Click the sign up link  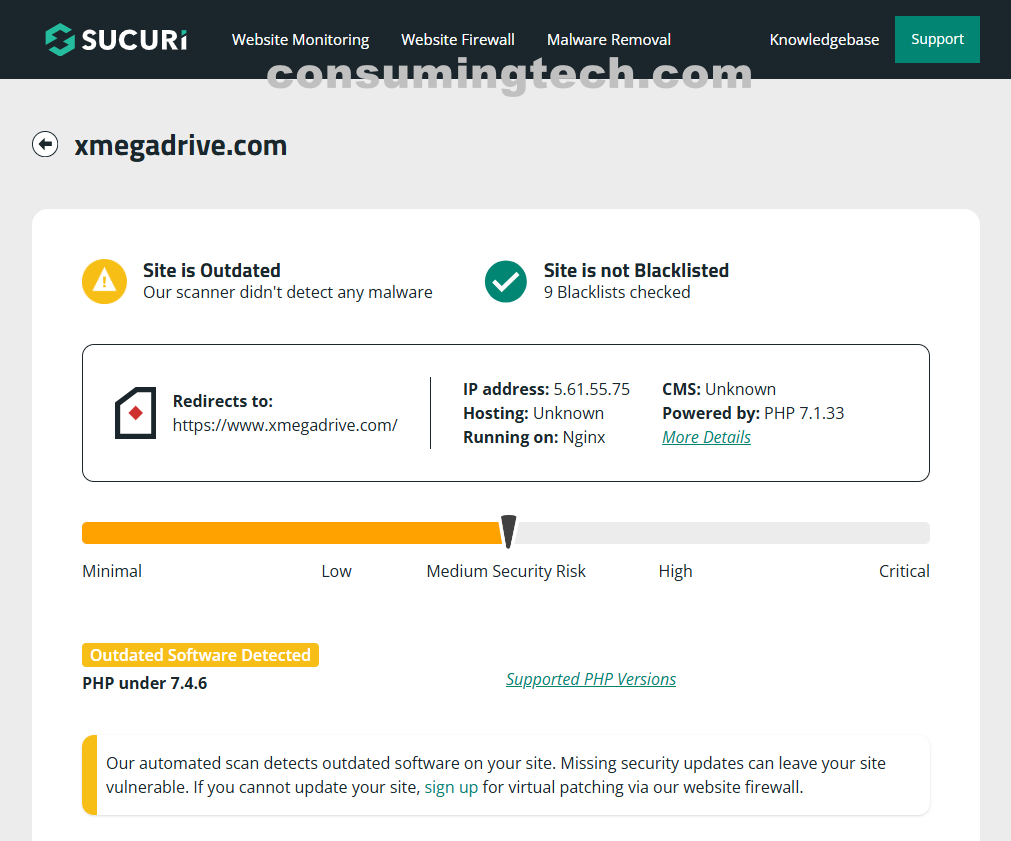[x=451, y=787]
